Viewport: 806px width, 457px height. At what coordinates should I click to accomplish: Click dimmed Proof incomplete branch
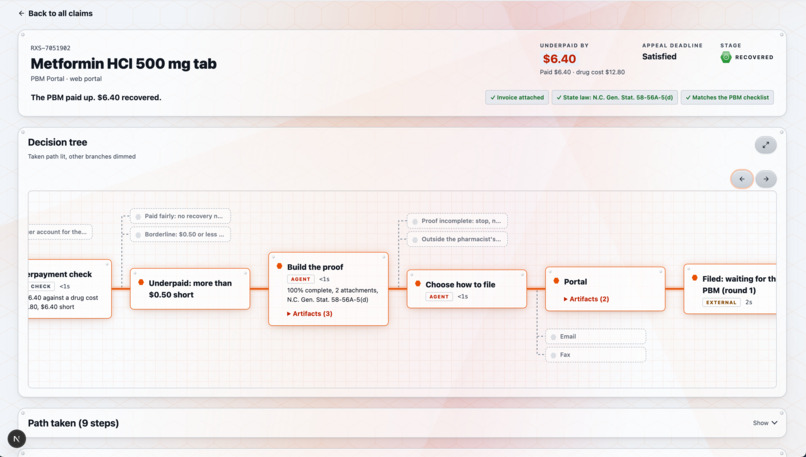[457, 221]
